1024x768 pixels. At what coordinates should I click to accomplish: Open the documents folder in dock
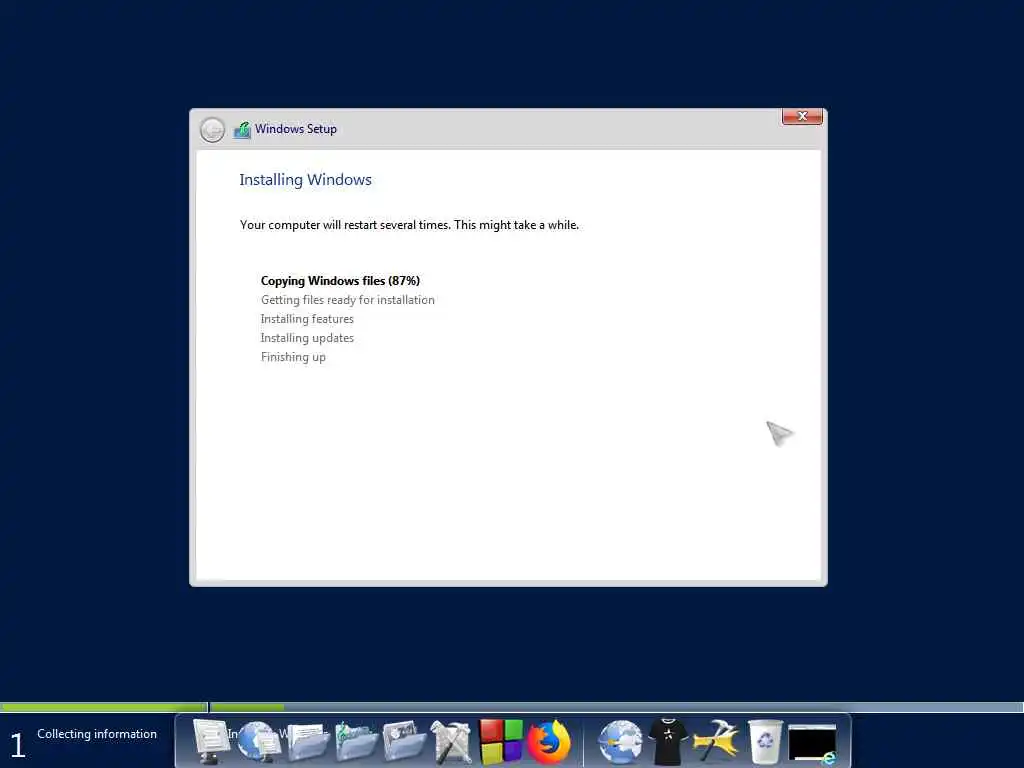308,742
